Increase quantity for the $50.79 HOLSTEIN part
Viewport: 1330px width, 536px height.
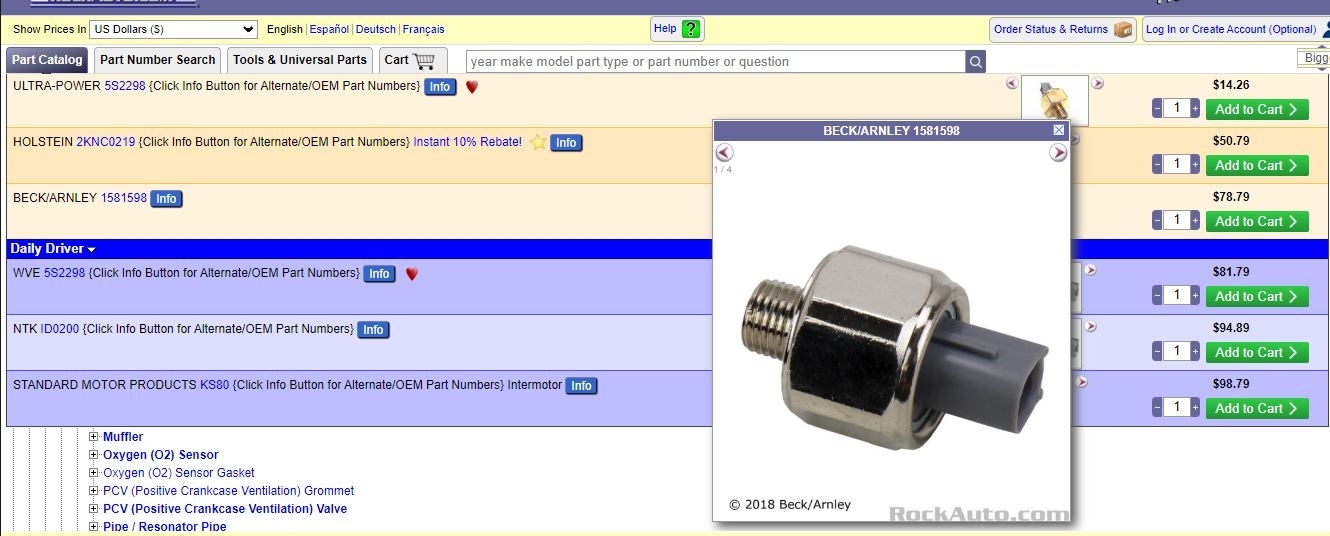pyautogui.click(x=1195, y=164)
